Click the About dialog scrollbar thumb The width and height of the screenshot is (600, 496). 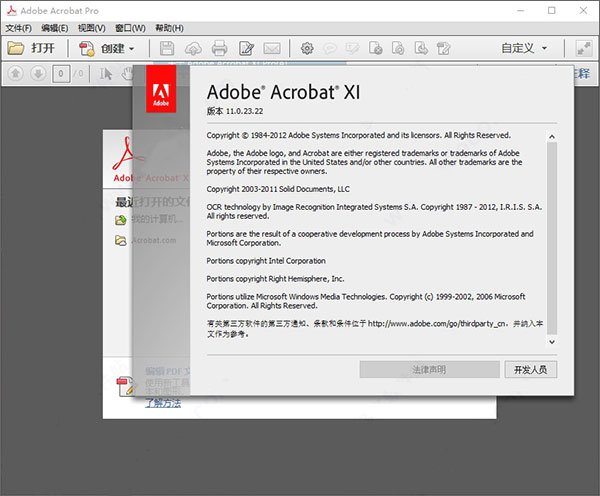tap(552, 238)
